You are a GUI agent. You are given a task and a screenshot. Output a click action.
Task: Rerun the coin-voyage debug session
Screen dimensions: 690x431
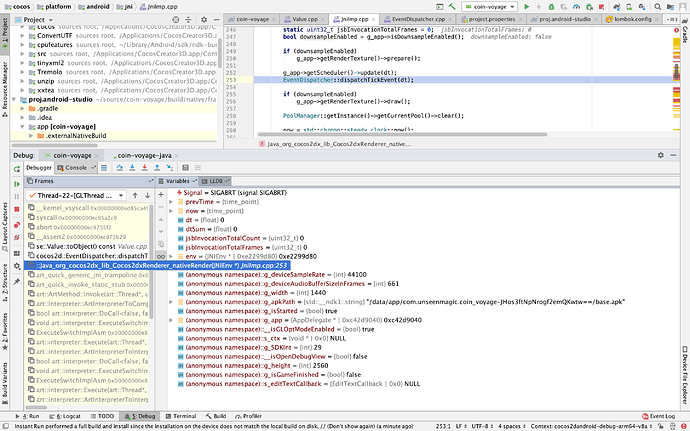pyautogui.click(x=17, y=168)
